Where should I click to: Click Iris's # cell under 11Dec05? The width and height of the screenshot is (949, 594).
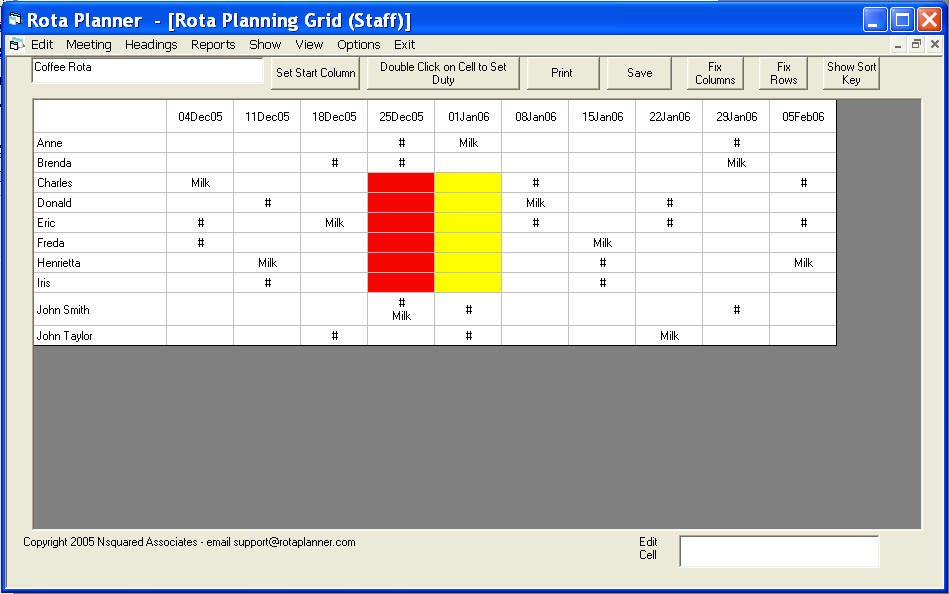(x=267, y=283)
